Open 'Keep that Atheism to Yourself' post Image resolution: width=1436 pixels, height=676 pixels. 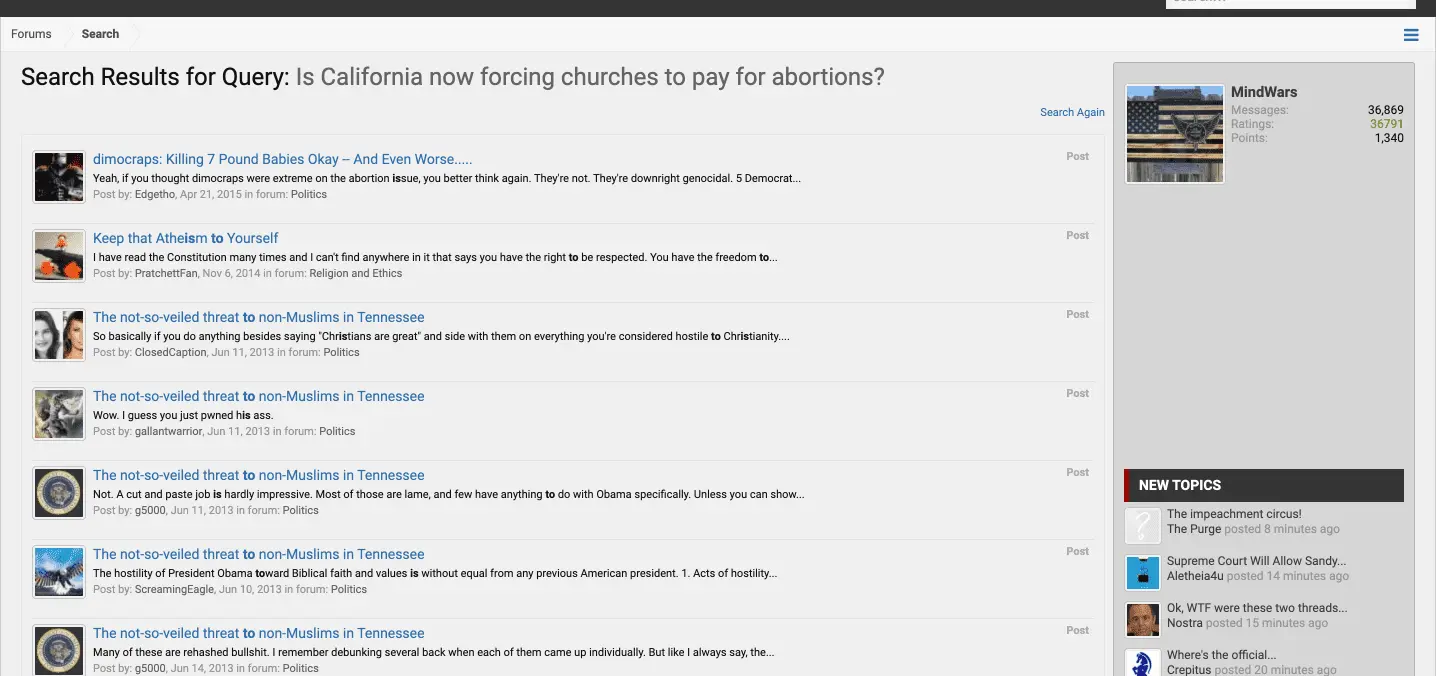pyautogui.click(x=185, y=238)
